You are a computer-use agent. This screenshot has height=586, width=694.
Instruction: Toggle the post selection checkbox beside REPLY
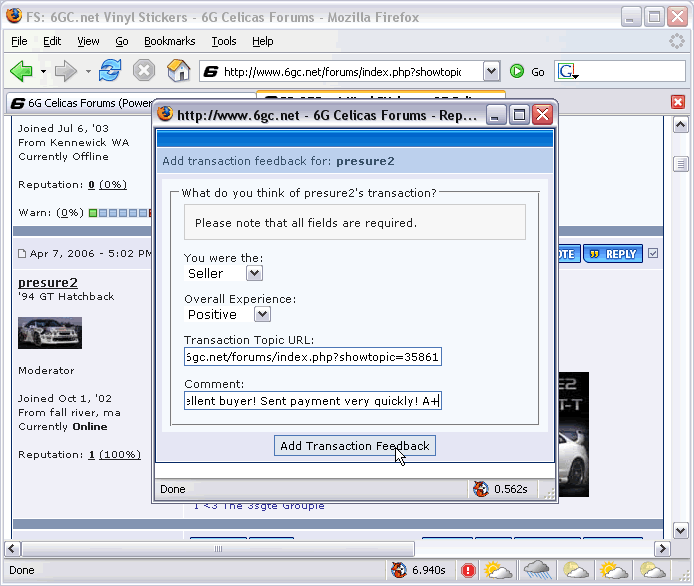click(x=653, y=253)
